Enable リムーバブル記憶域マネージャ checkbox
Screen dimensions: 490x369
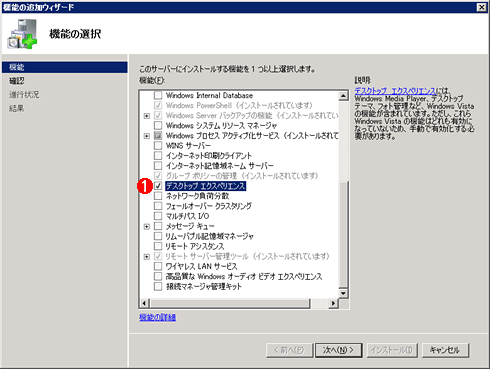point(158,236)
